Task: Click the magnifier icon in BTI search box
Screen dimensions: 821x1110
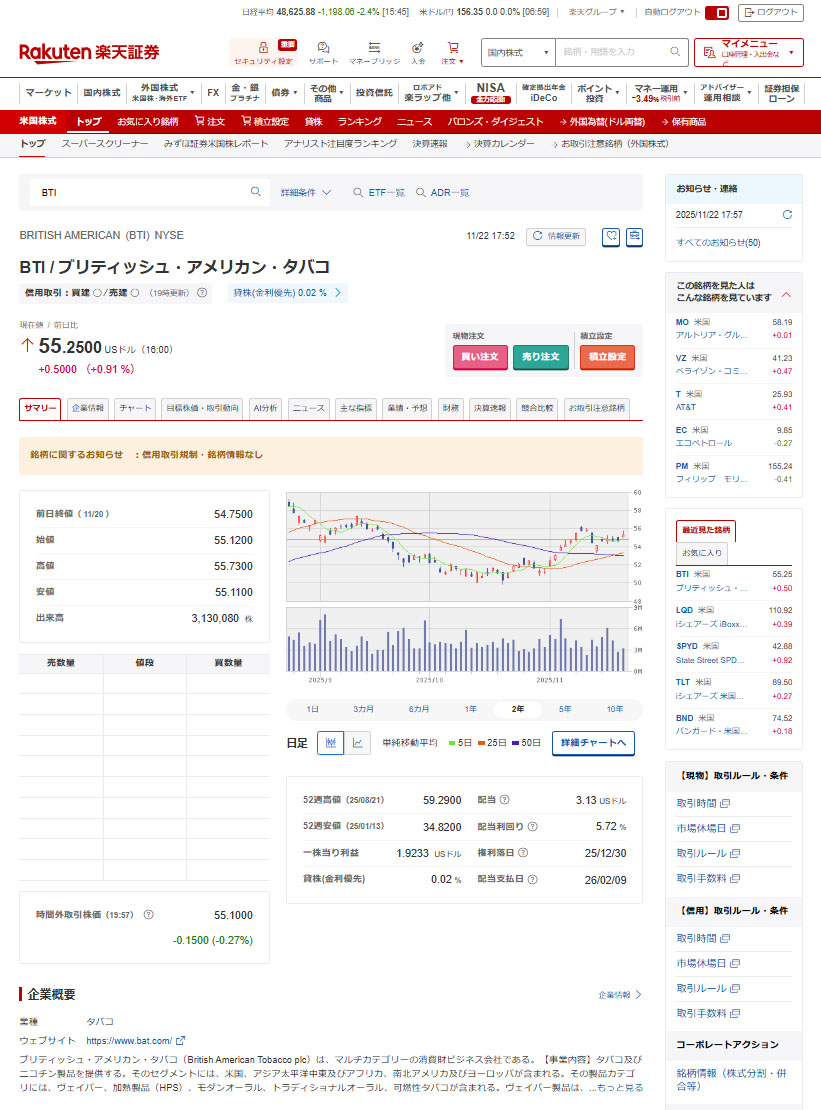Action: pos(256,192)
